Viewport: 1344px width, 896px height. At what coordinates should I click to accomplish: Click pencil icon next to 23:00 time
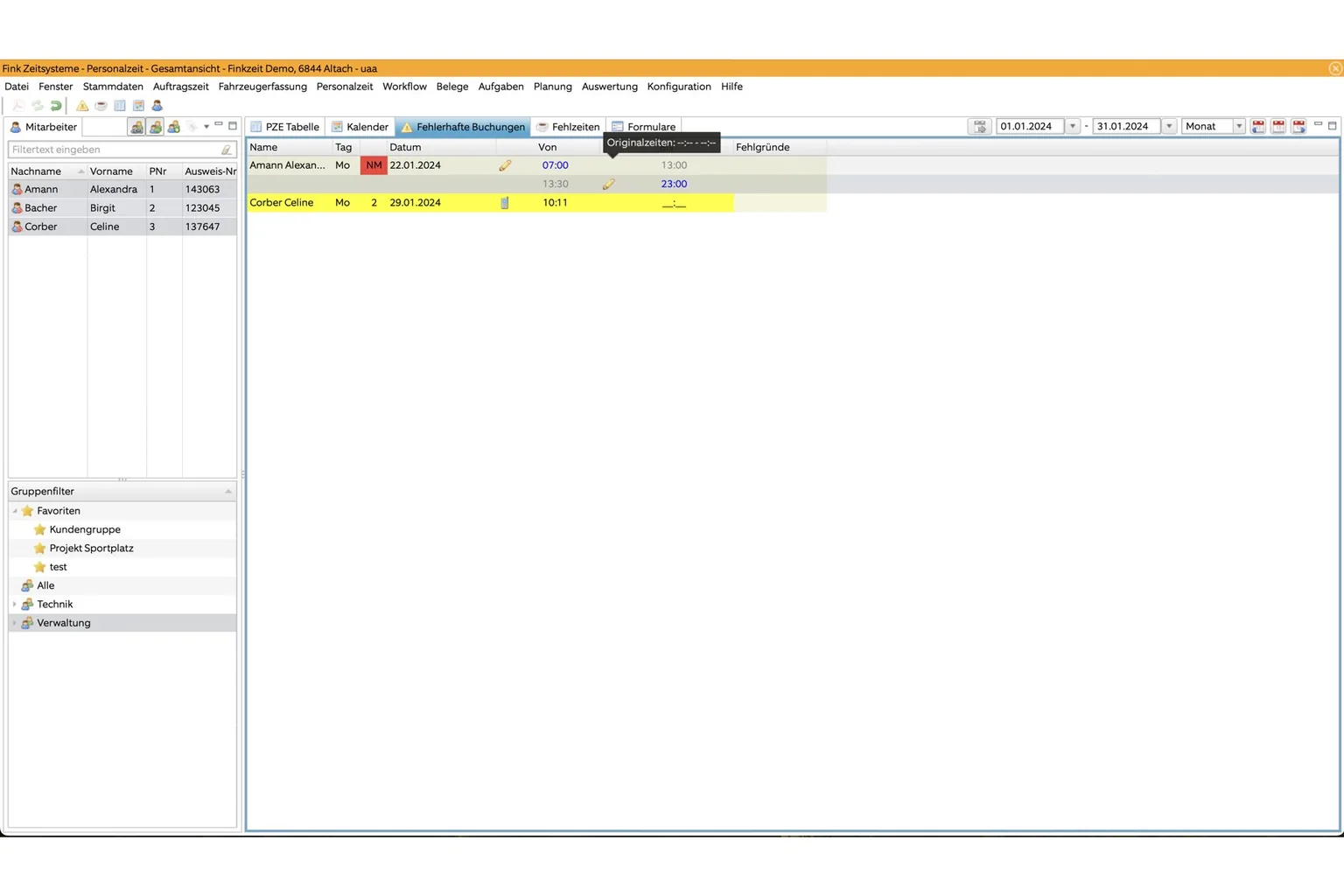pyautogui.click(x=609, y=184)
